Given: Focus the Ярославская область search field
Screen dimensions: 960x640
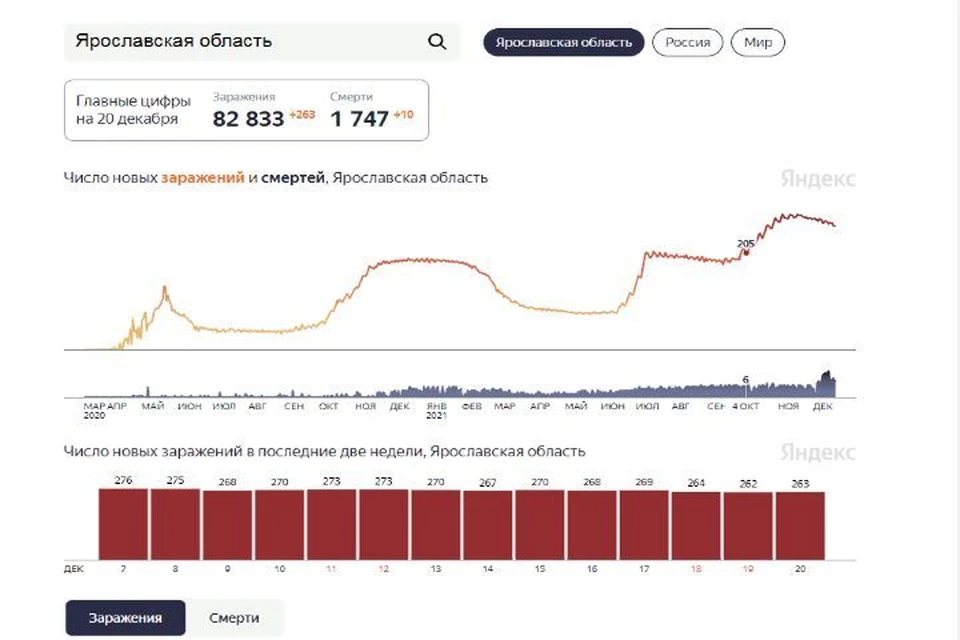Looking at the screenshot, I should tap(261, 42).
